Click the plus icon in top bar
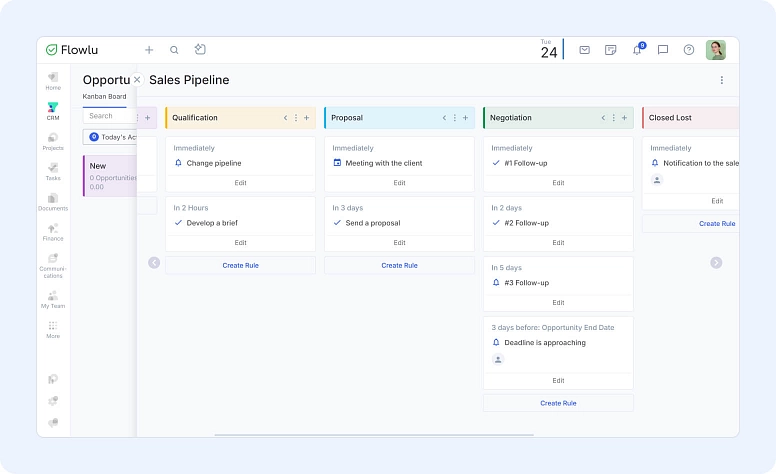 pyautogui.click(x=149, y=50)
